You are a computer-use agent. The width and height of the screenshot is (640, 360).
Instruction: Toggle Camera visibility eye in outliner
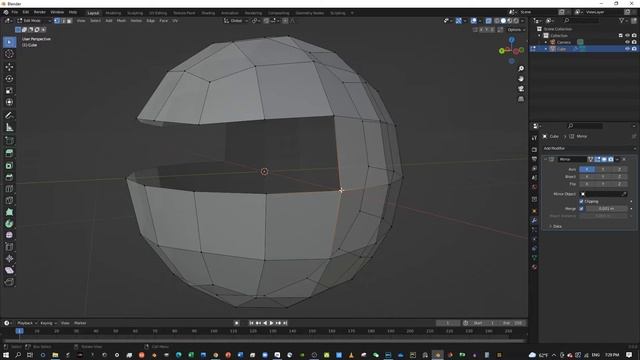coord(627,42)
